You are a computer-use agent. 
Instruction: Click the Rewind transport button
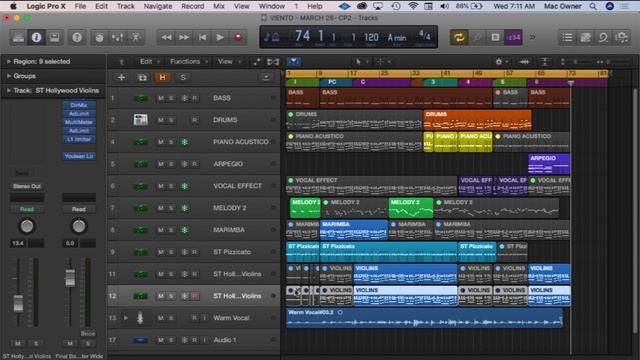(x=166, y=38)
